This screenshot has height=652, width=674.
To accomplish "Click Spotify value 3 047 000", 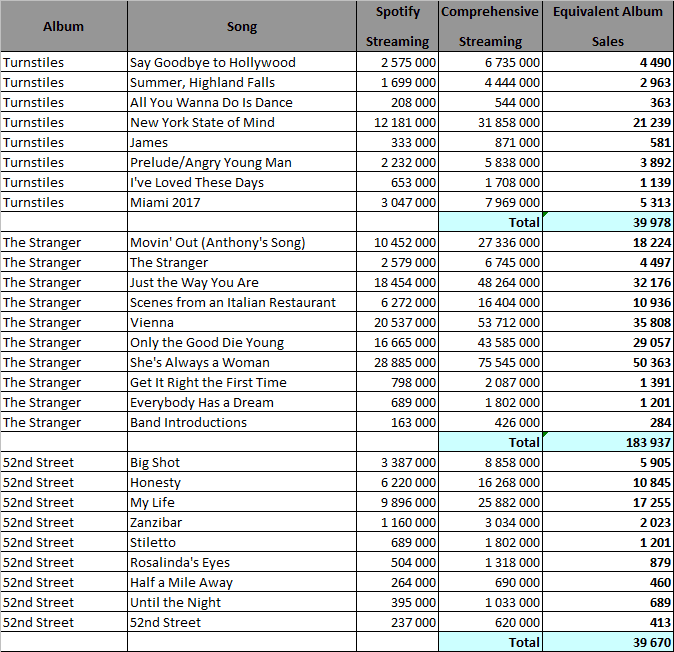I will pos(397,202).
